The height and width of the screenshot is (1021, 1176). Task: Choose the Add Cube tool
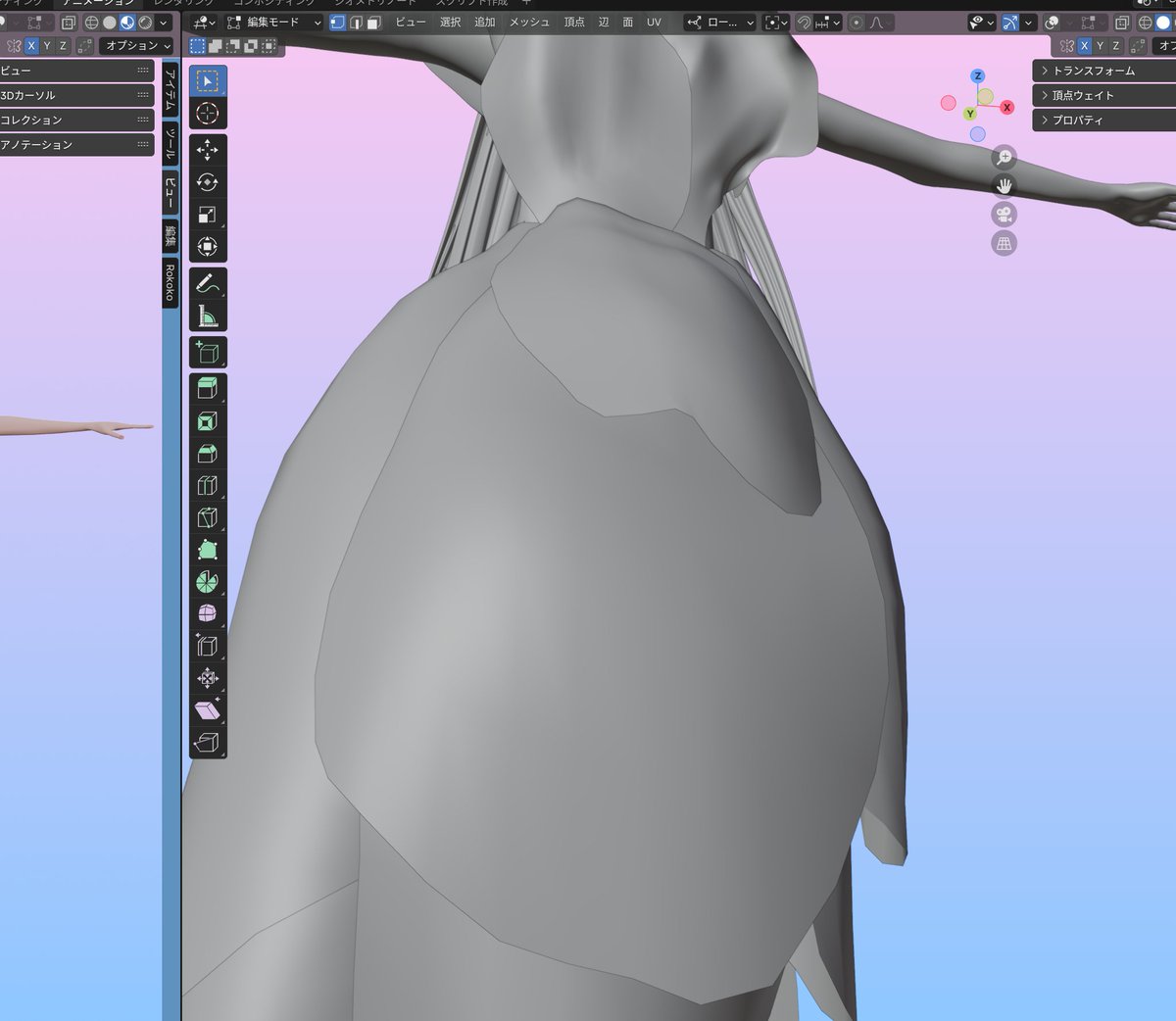click(207, 353)
